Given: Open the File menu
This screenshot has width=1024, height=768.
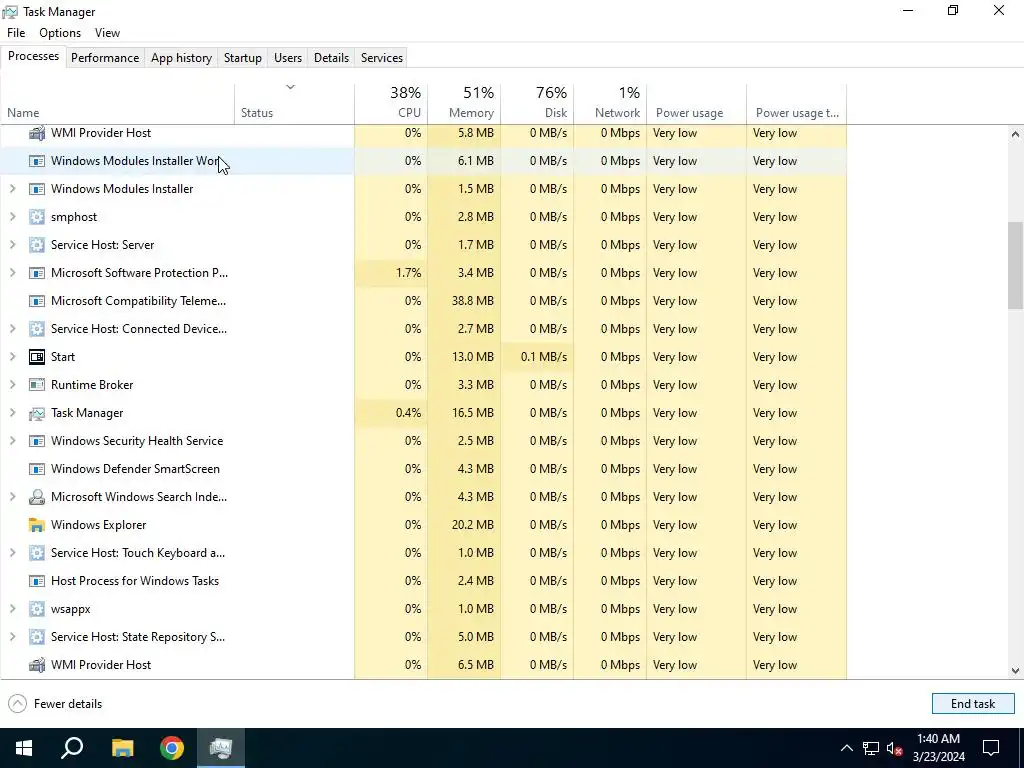Looking at the screenshot, I should coord(16,33).
